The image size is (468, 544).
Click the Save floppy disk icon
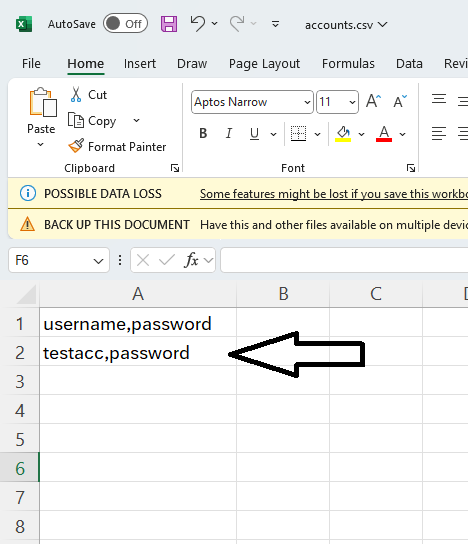click(x=169, y=24)
